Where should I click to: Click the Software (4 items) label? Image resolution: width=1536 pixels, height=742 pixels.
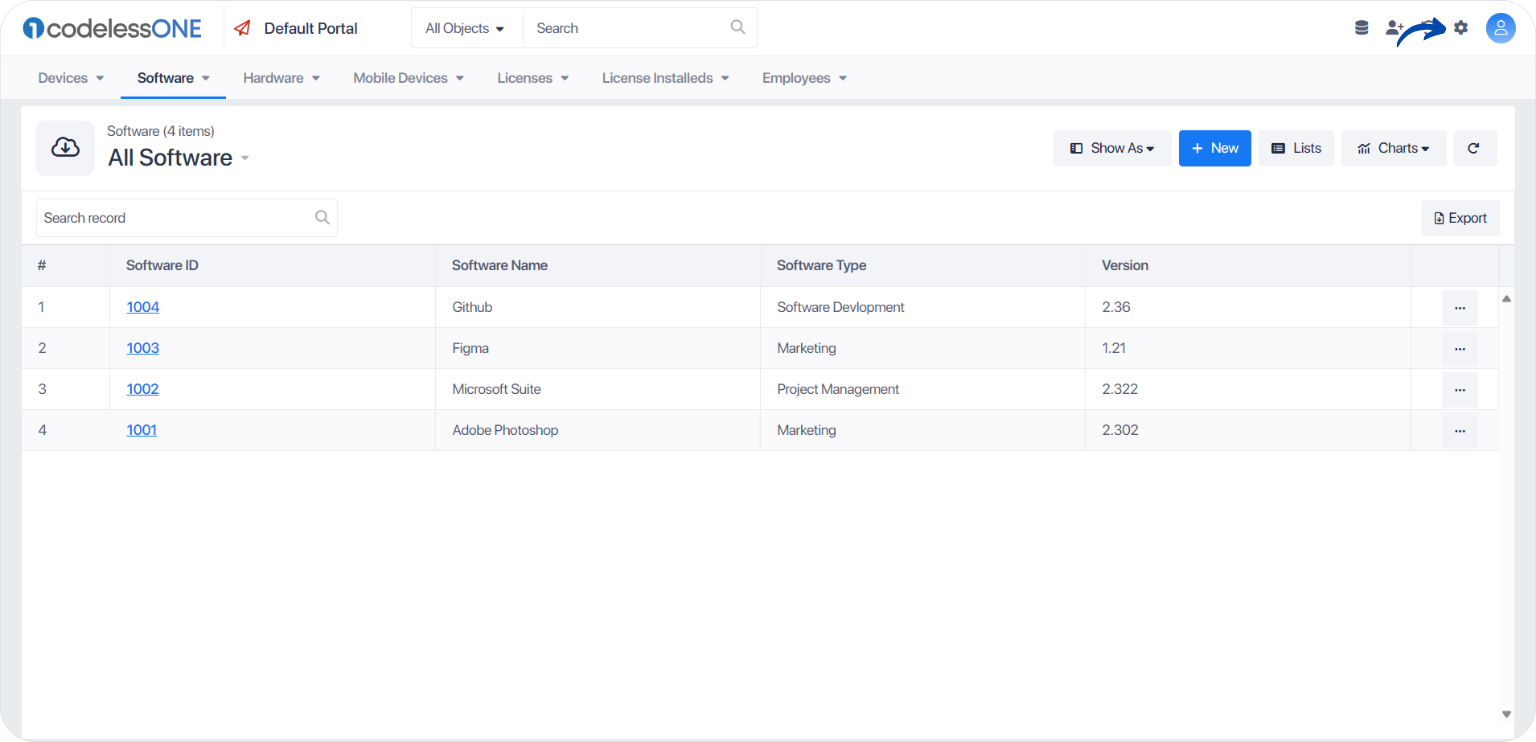[161, 131]
